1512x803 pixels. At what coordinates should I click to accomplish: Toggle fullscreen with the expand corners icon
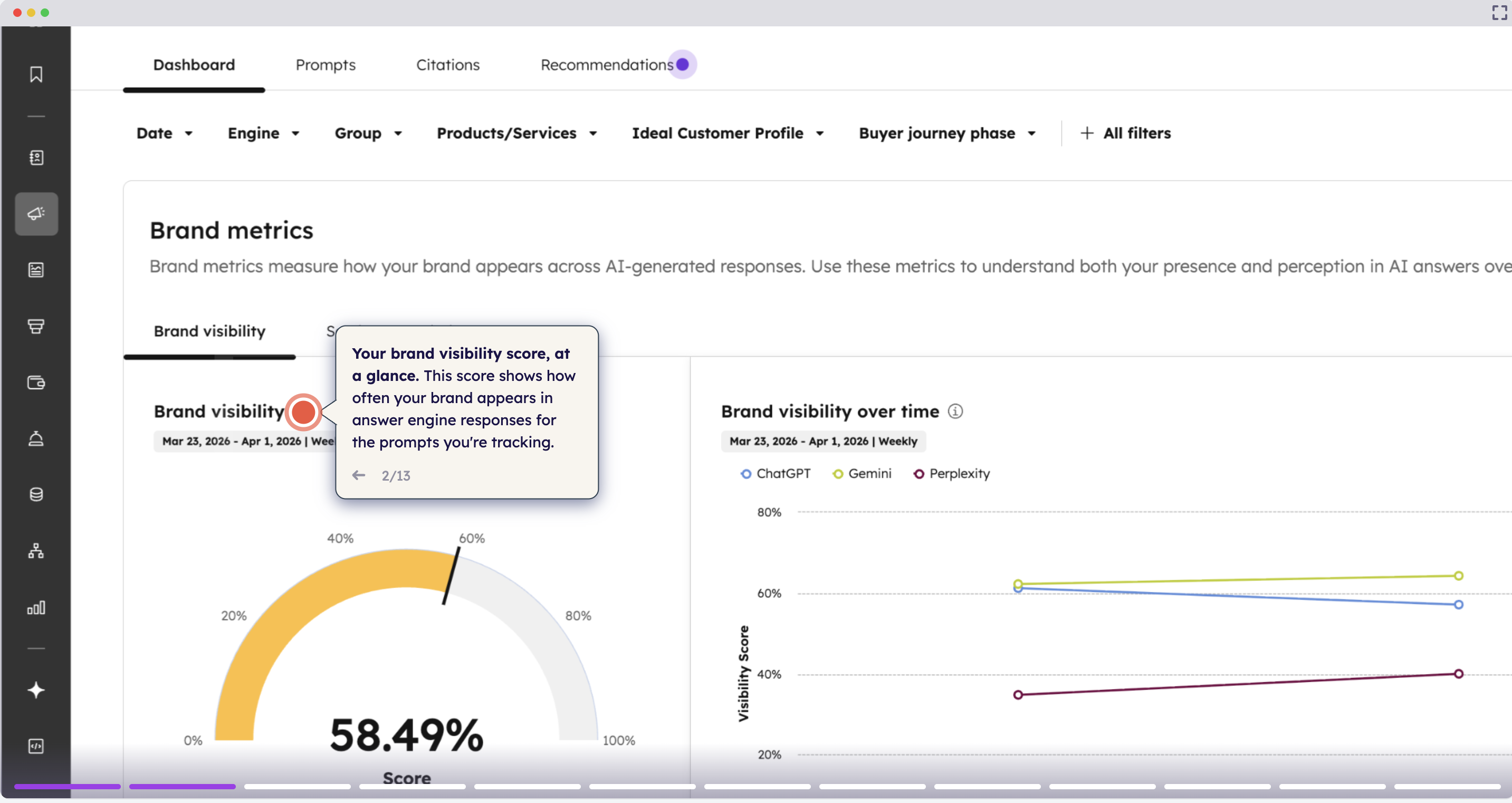1499,12
